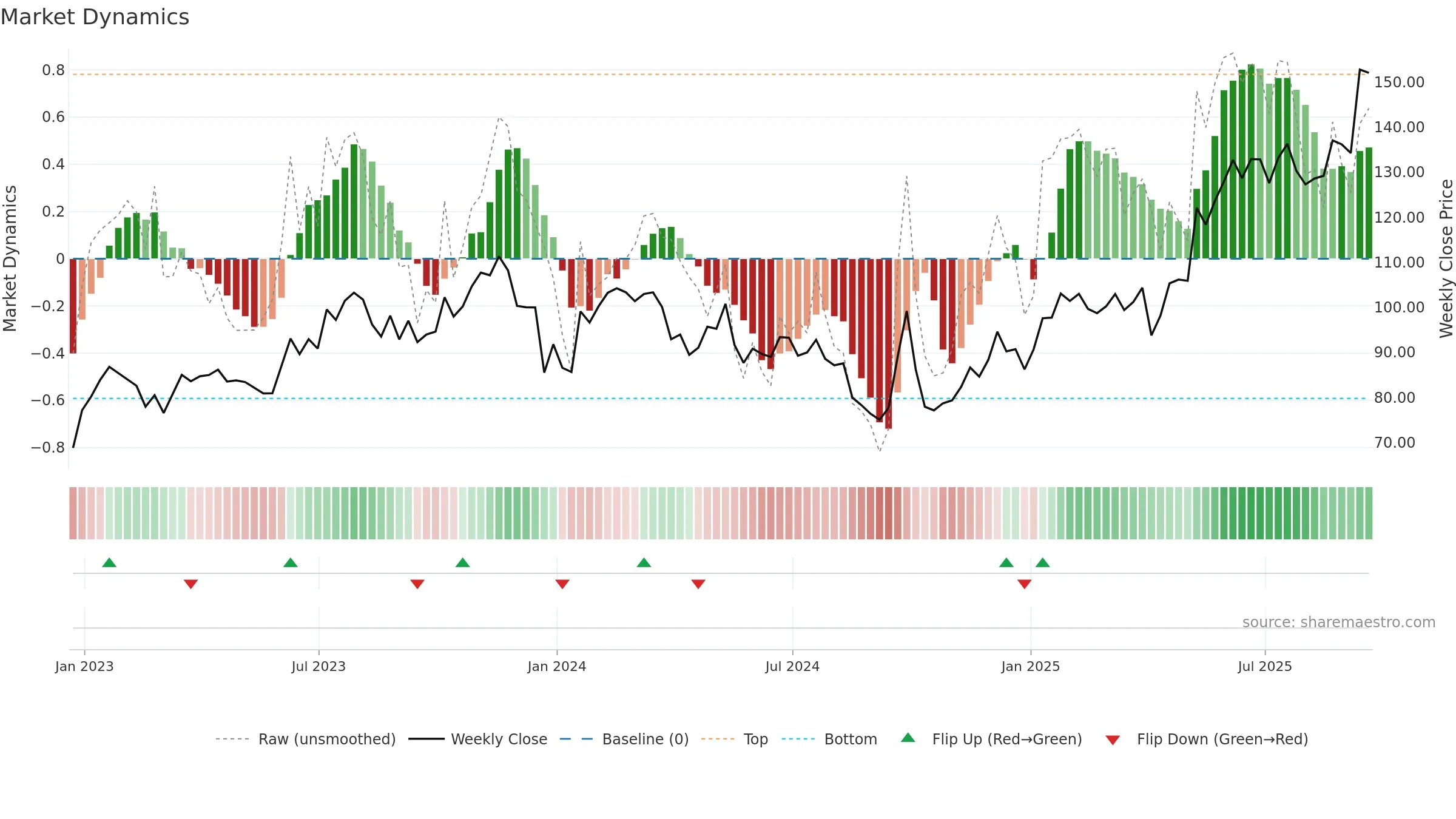
Task: Select the green flip-up marker just after Jan 2023
Action: [109, 562]
